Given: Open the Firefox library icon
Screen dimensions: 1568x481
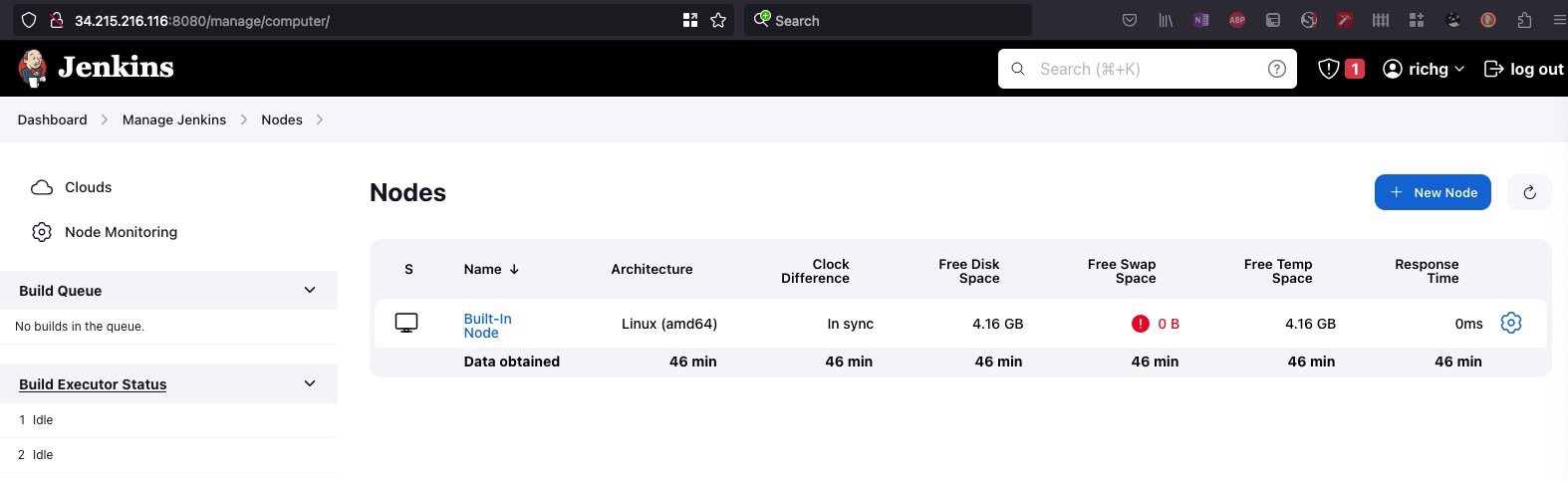Looking at the screenshot, I should (x=1166, y=20).
